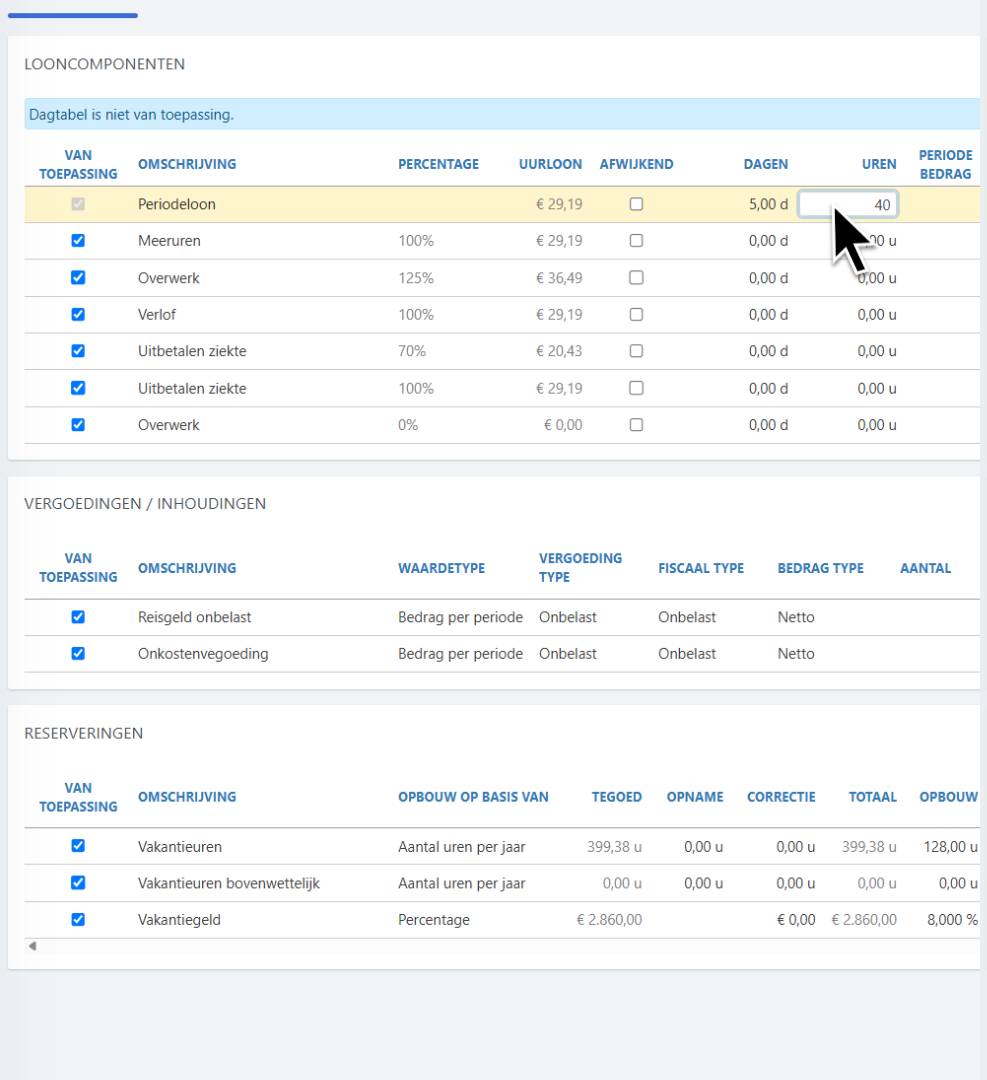Click the Dagen value for Periodeloon
987x1080 pixels.
(x=768, y=205)
